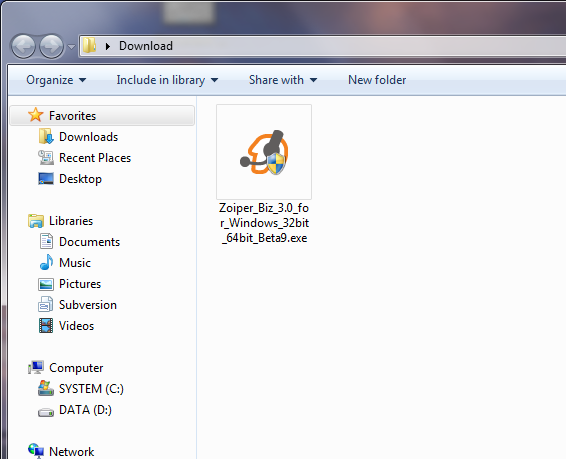Open Recent Places in the sidebar
This screenshot has height=459, width=566.
click(x=95, y=158)
